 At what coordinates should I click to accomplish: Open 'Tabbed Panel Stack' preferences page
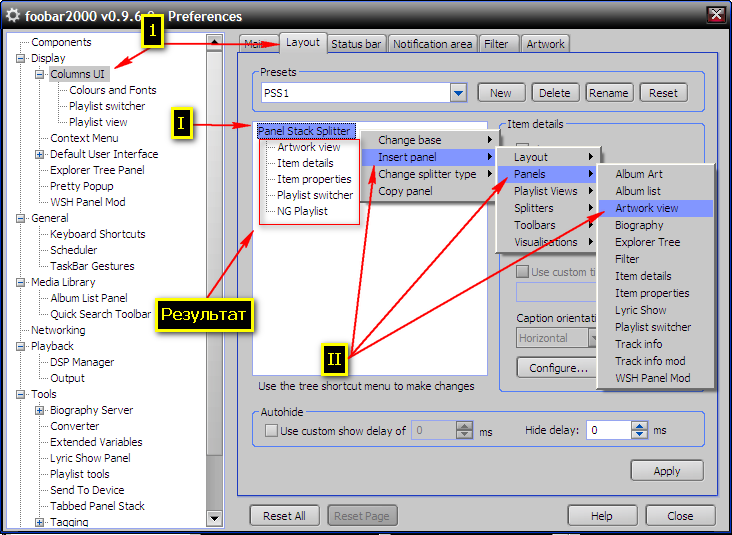click(97, 506)
